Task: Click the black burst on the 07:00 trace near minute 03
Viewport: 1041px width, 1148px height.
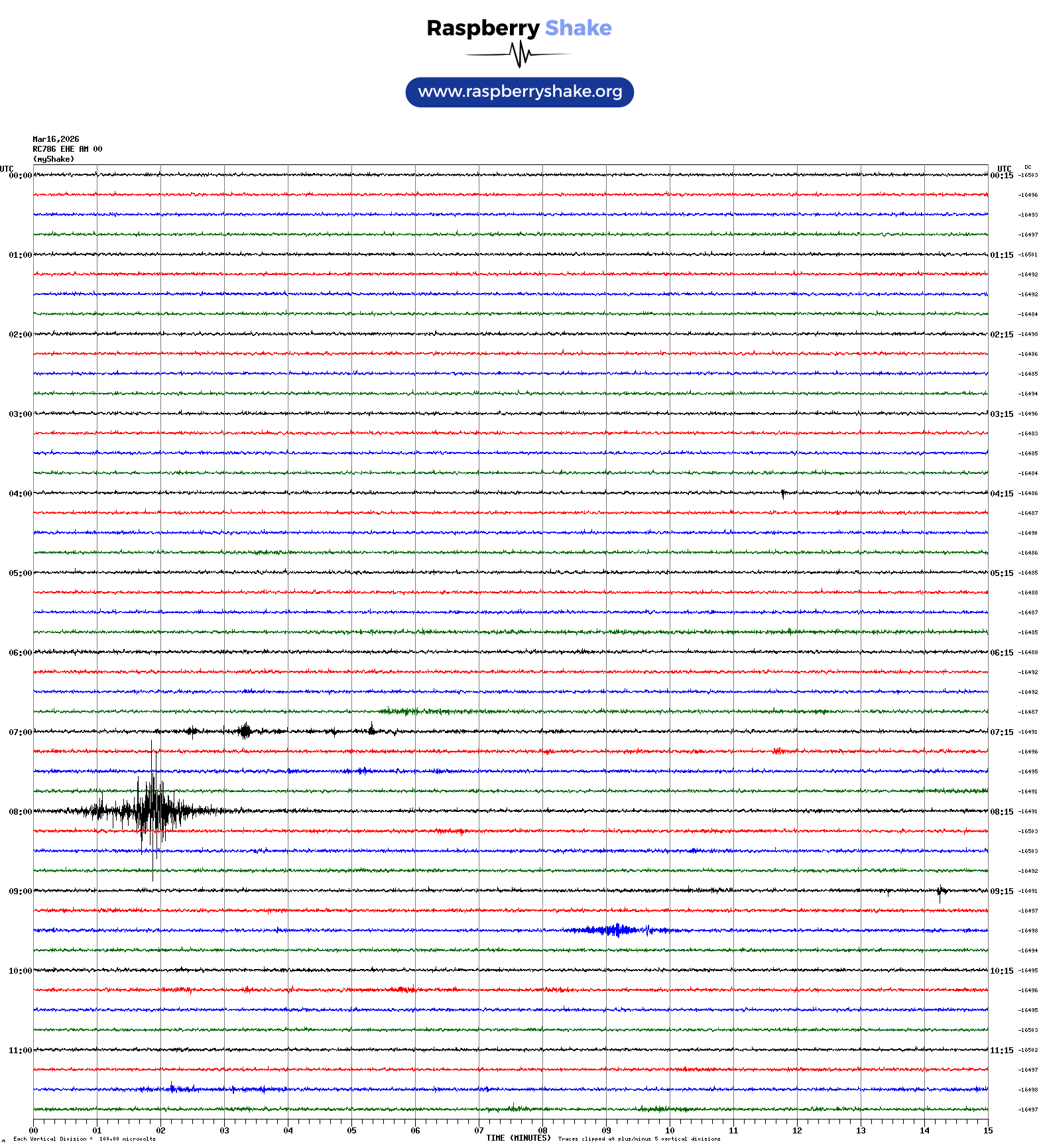Action: [x=245, y=731]
